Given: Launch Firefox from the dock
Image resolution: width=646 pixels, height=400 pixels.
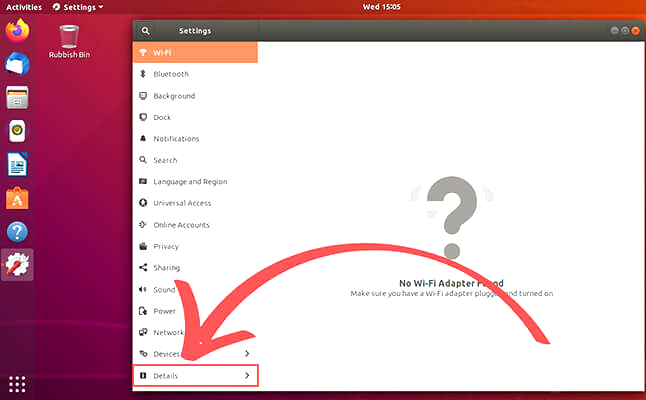Looking at the screenshot, I should (17, 30).
